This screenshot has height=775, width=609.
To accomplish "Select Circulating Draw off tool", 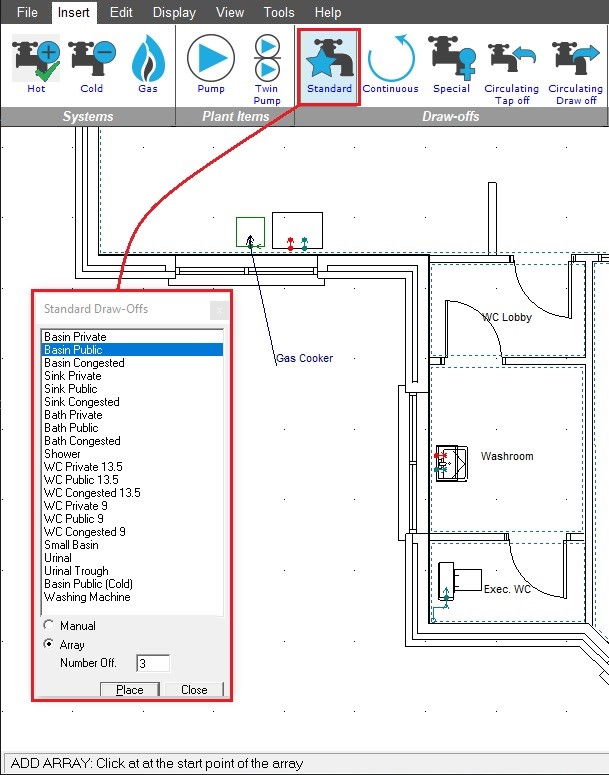I will coord(576,69).
